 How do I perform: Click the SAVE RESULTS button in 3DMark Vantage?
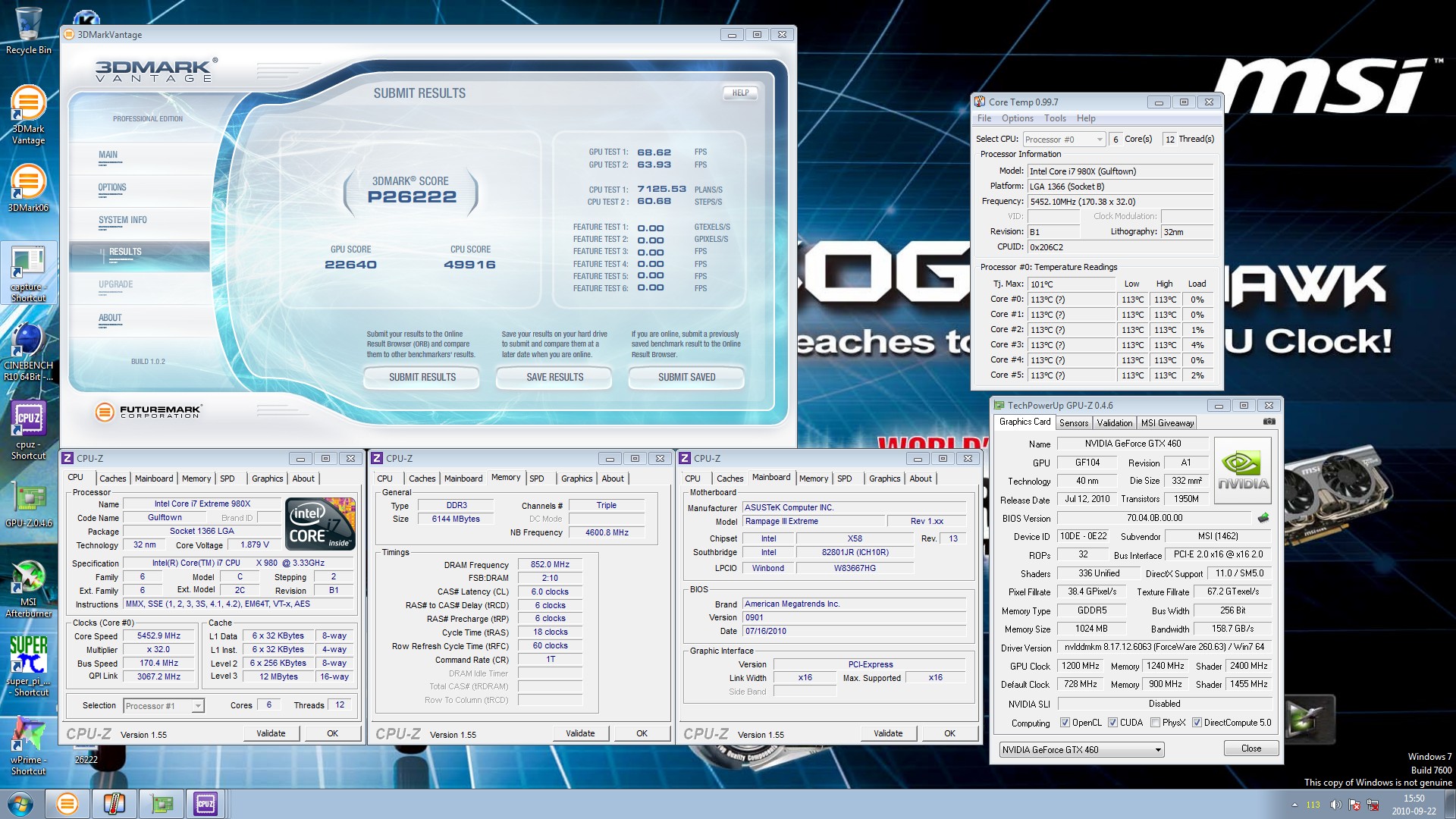point(554,377)
